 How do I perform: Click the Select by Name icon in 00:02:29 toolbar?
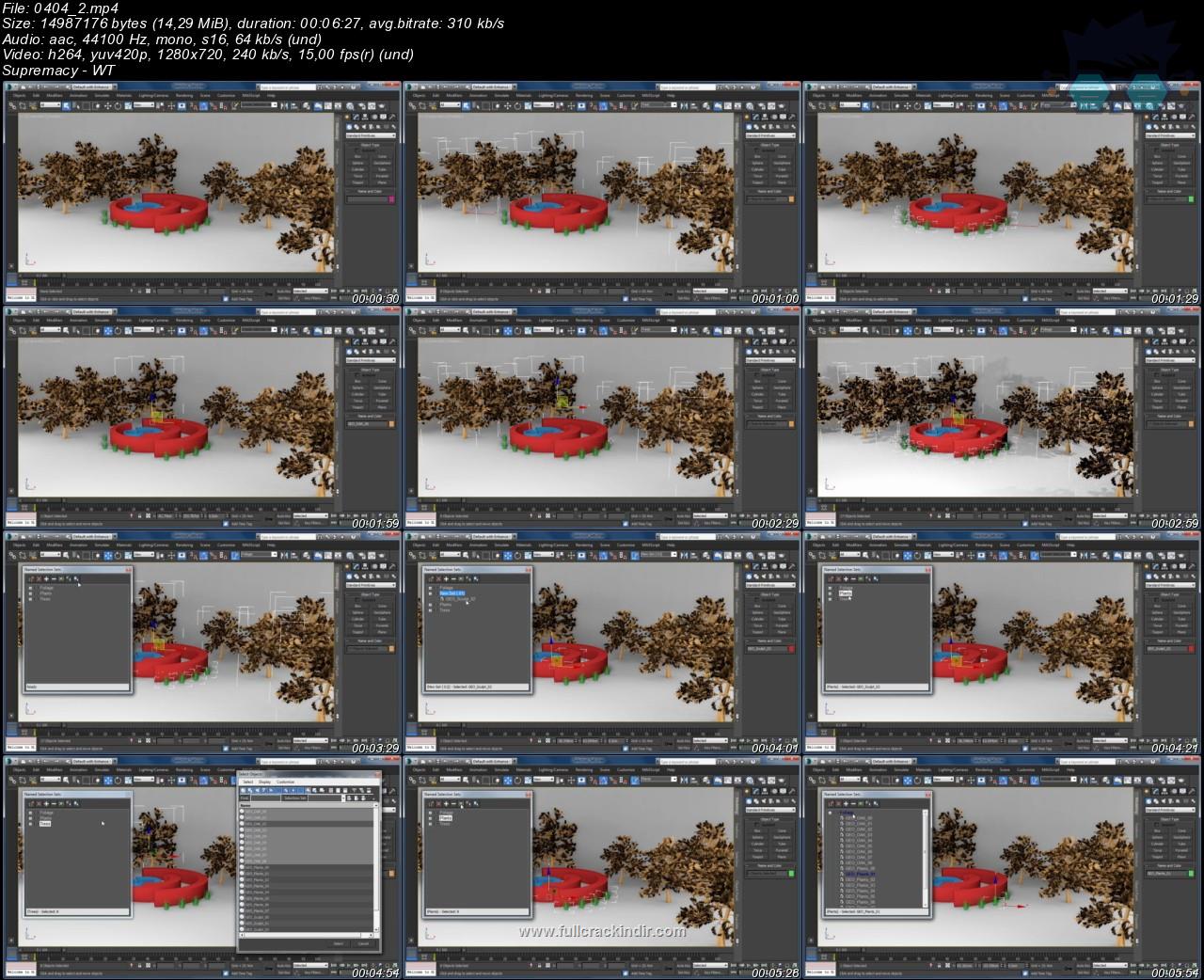pos(476,330)
